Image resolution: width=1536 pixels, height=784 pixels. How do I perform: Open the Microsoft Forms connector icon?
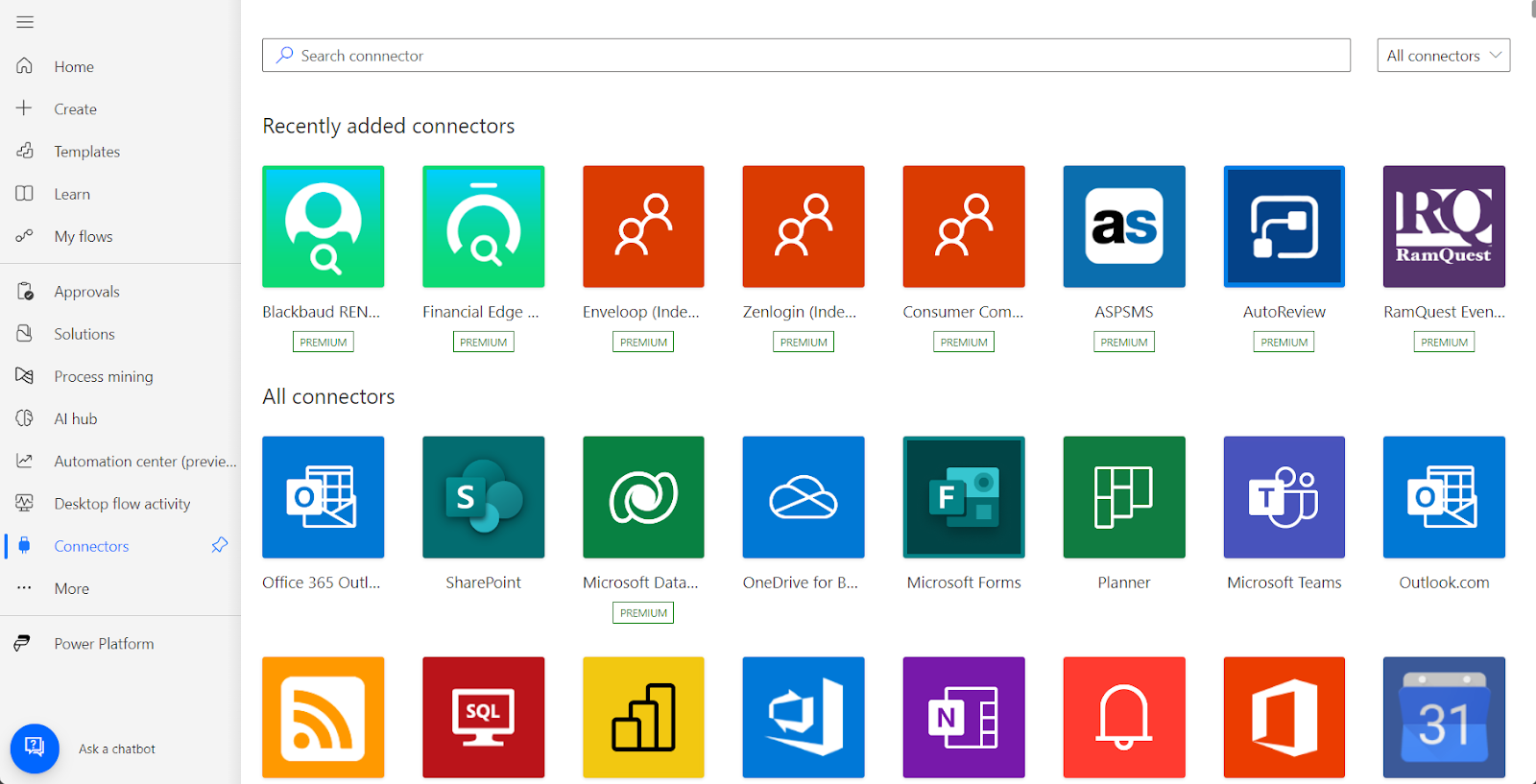964,497
